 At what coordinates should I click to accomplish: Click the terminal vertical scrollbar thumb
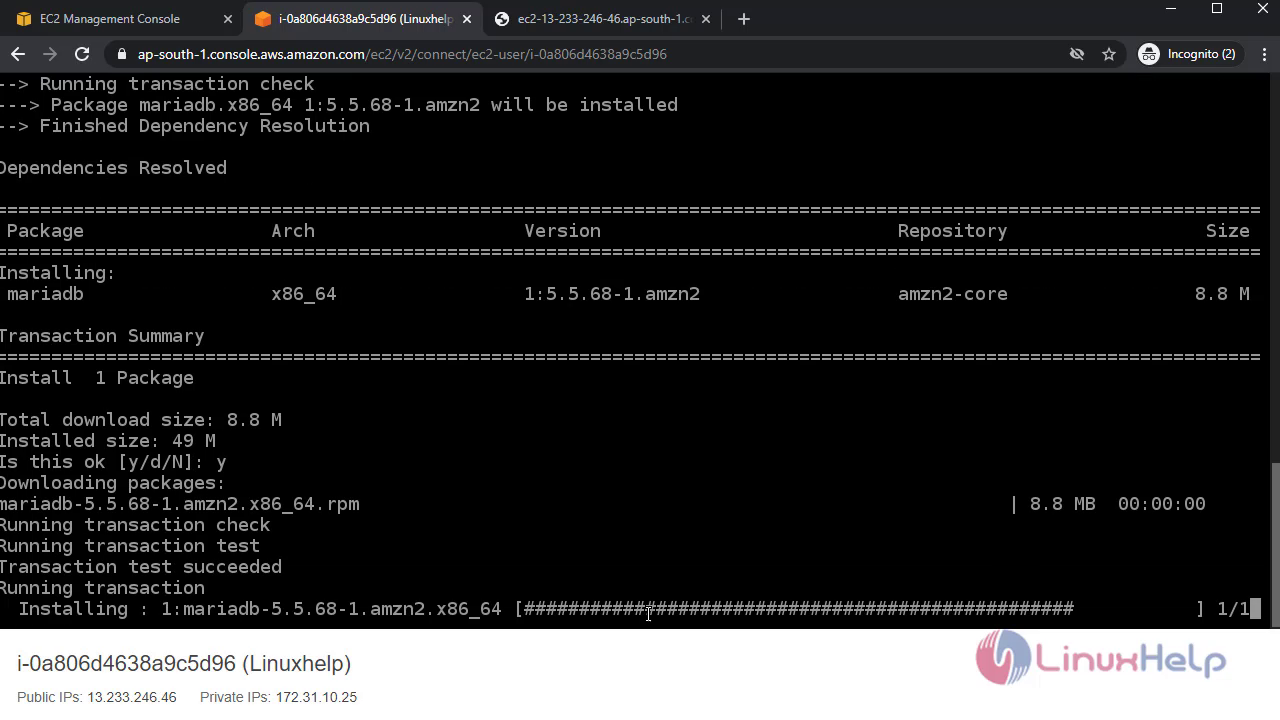click(x=1275, y=545)
